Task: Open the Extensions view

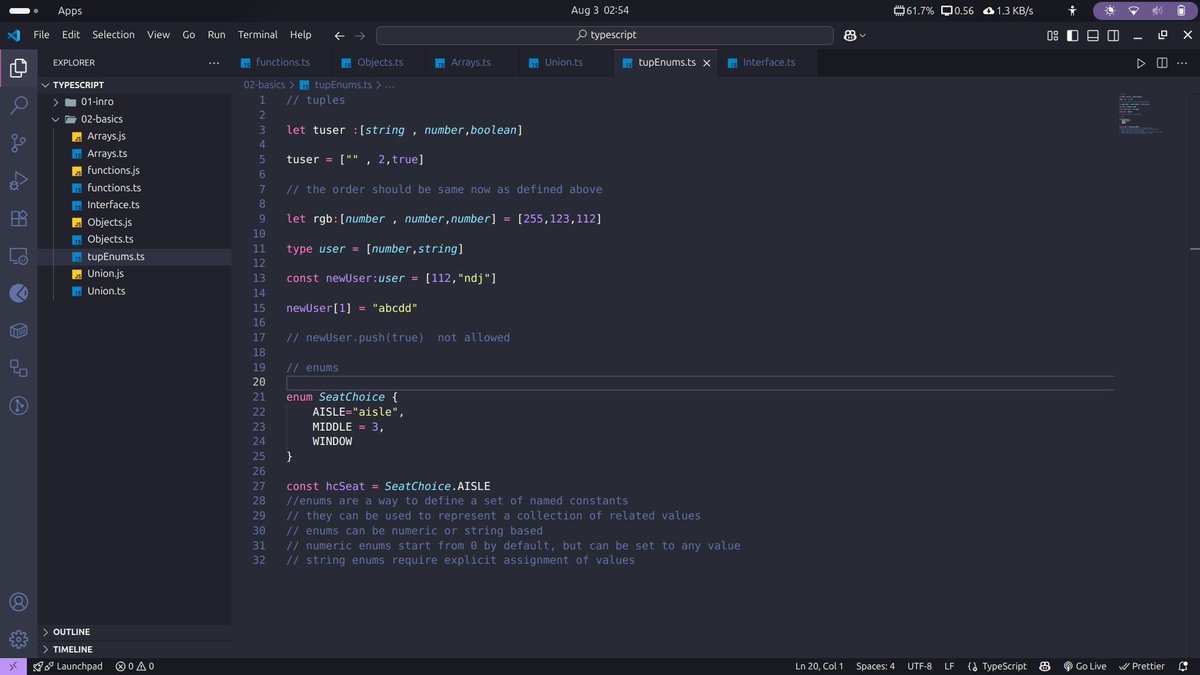Action: 18,218
